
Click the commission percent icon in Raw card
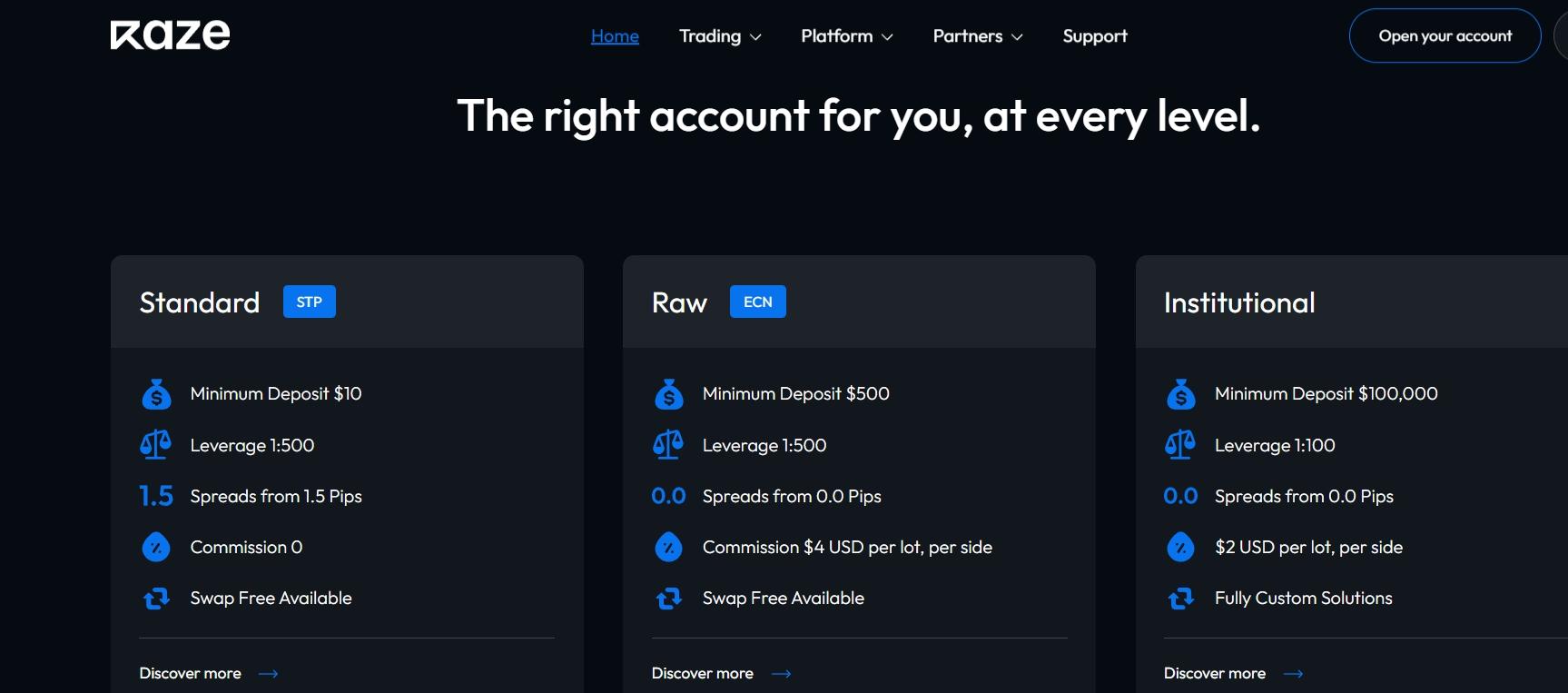click(669, 547)
